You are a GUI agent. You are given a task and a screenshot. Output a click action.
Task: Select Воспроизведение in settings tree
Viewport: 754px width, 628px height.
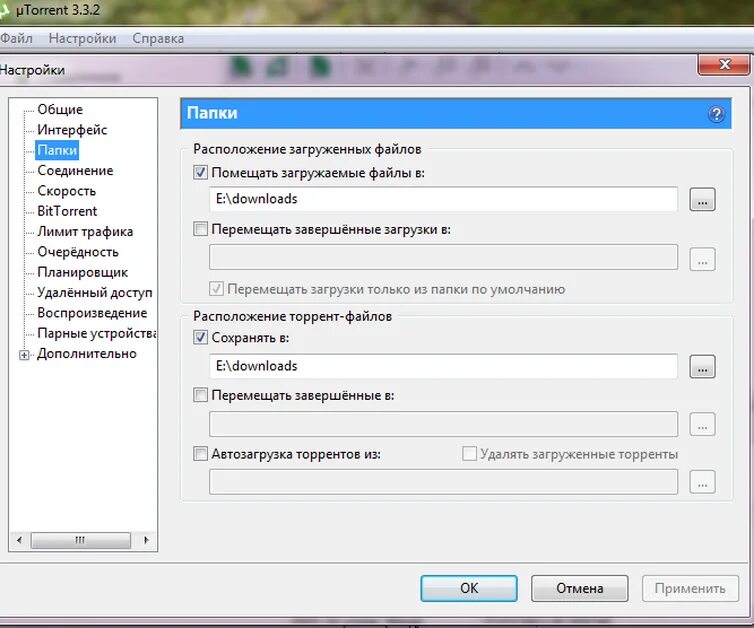coord(92,313)
